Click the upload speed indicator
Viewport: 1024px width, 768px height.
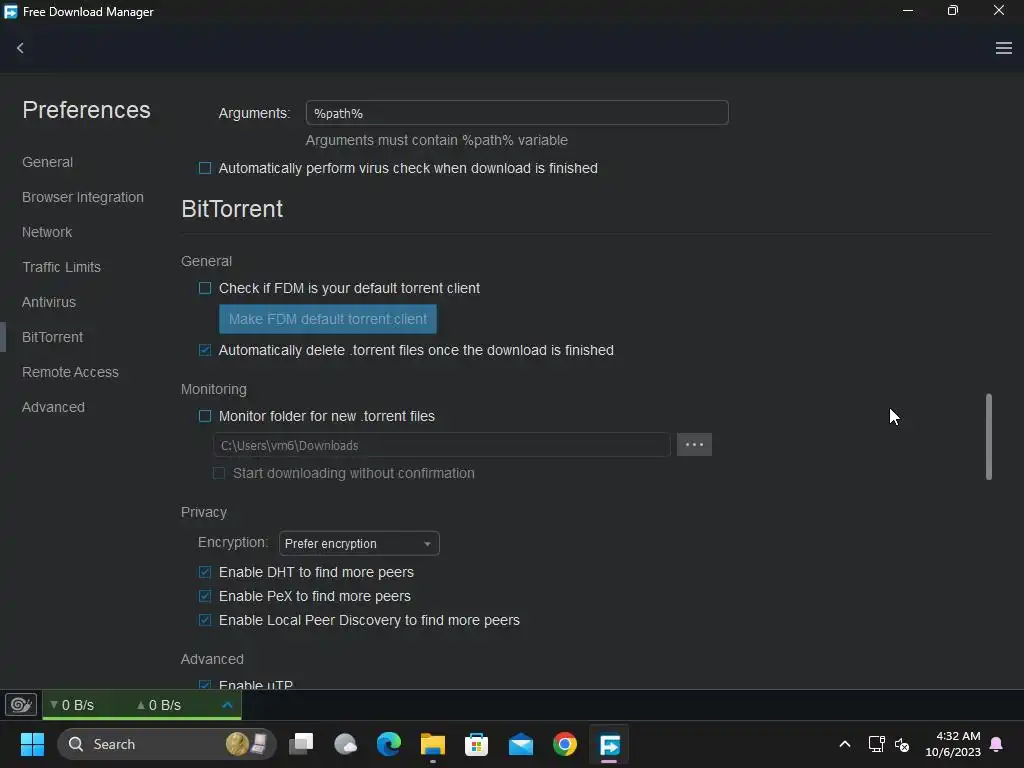[x=159, y=705]
